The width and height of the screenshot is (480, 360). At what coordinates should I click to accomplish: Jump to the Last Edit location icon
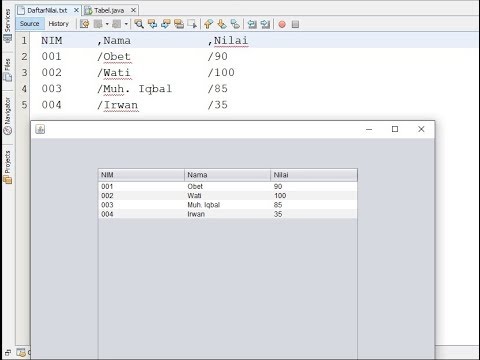85,24
